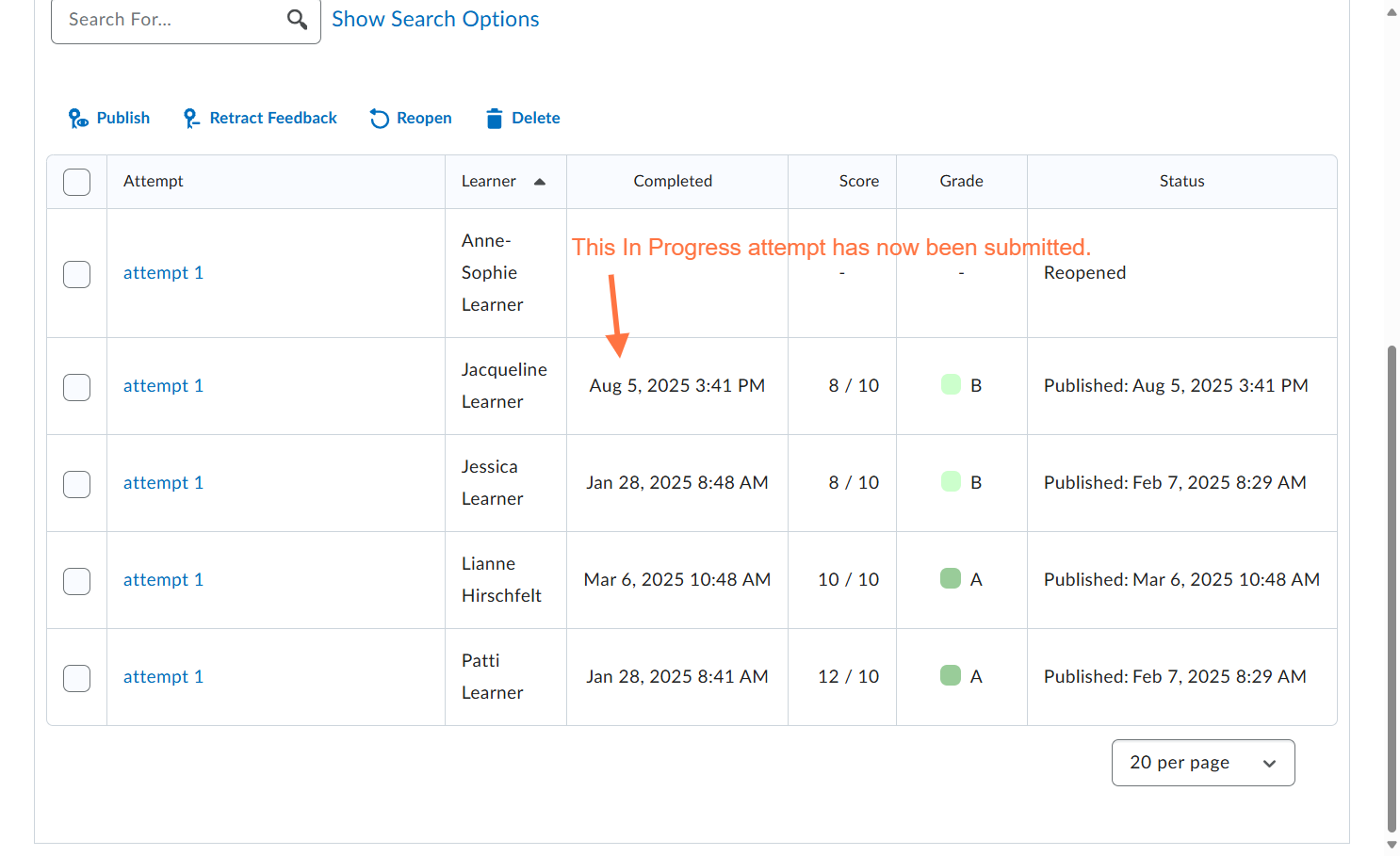Click the Reopen arrow icon
Image resolution: width=1400 pixels, height=856 pixels.
380,119
